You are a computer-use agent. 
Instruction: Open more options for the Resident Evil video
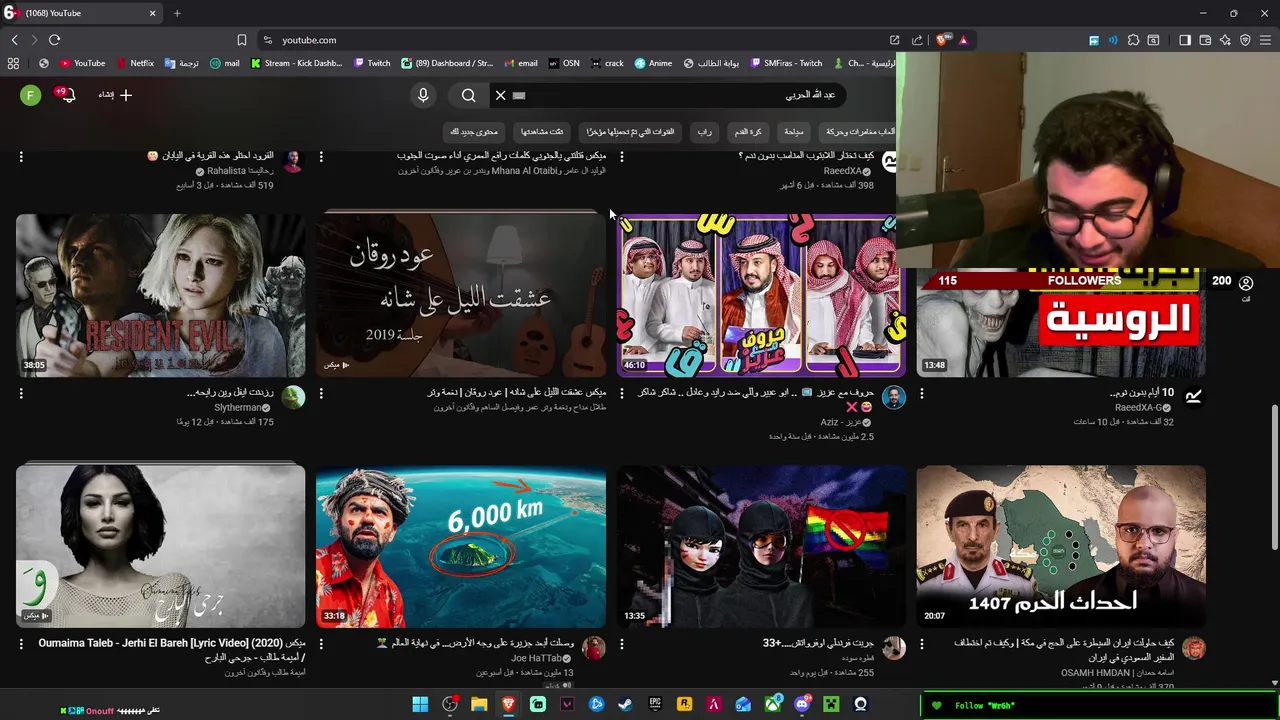(x=21, y=394)
